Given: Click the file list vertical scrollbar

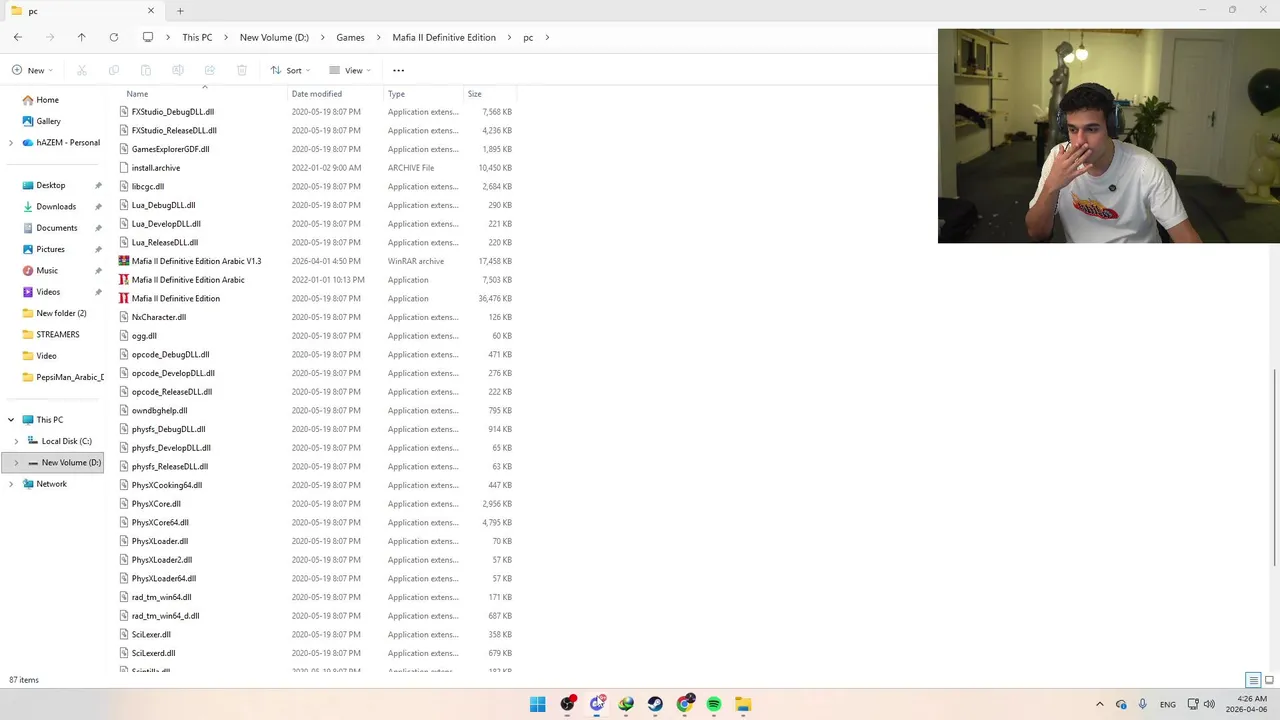Looking at the screenshot, I should 1275,468.
